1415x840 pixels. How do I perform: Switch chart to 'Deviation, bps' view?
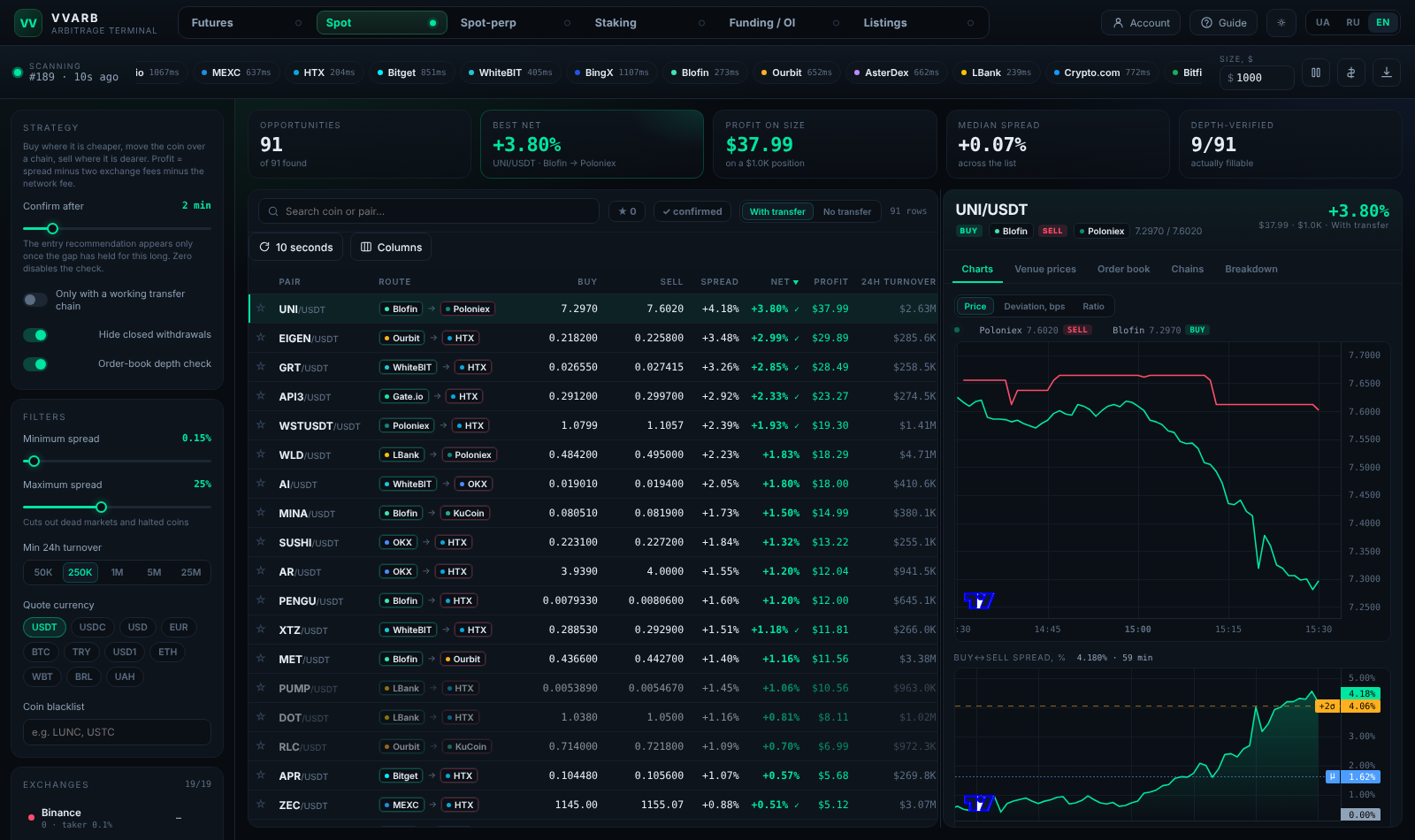tap(1034, 306)
